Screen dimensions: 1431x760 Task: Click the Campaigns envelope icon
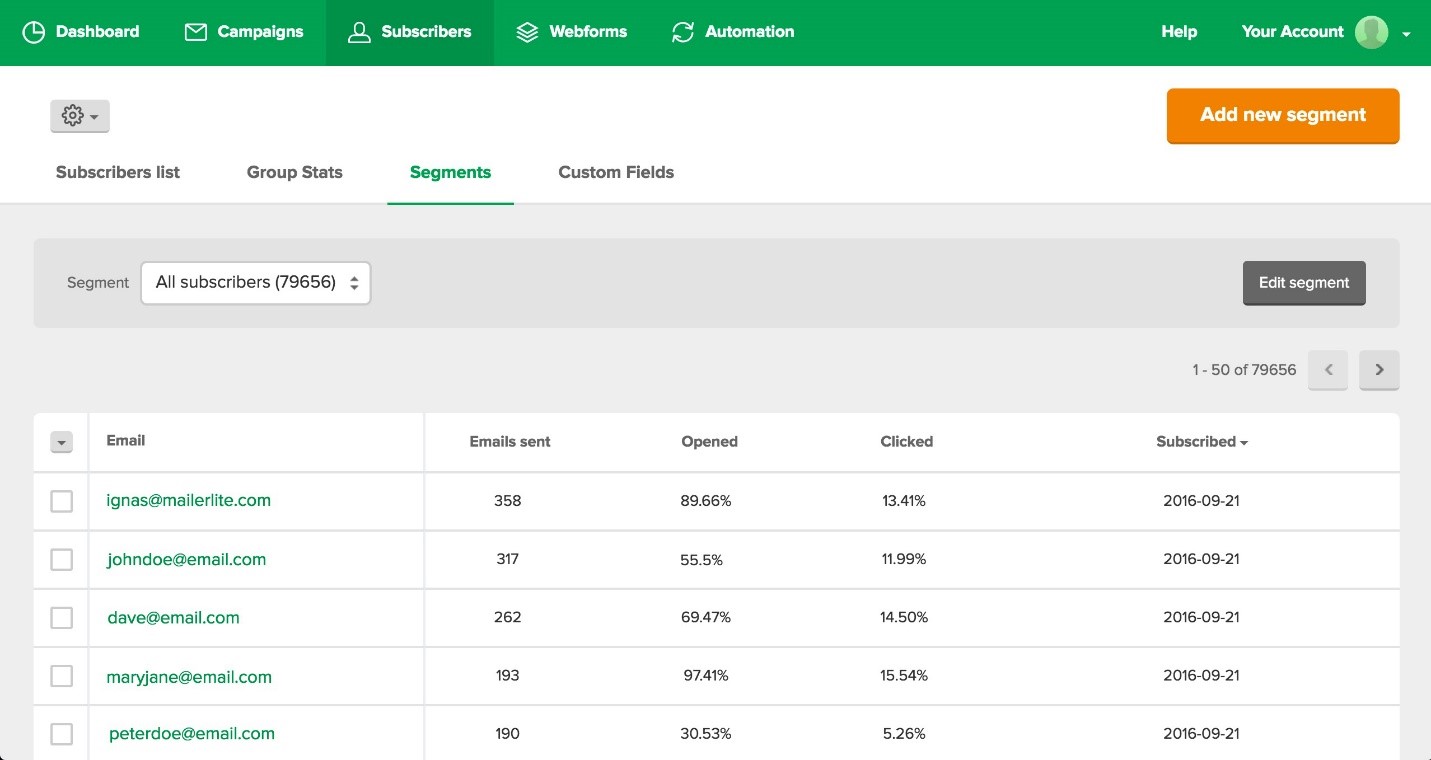point(196,32)
